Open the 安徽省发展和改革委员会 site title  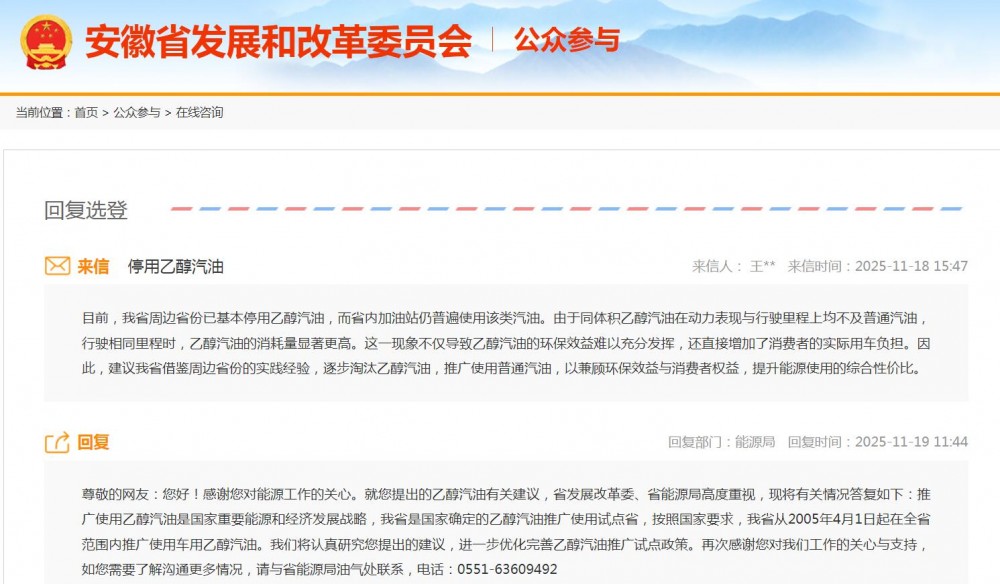pyautogui.click(x=277, y=41)
